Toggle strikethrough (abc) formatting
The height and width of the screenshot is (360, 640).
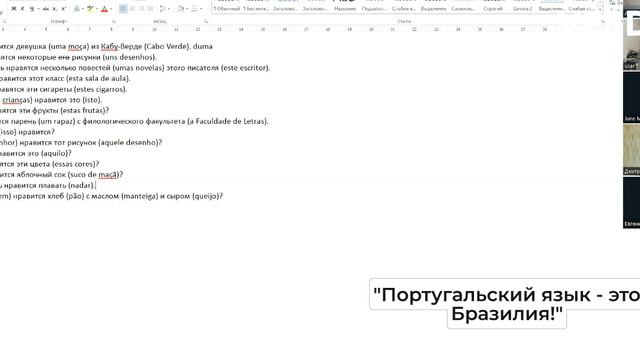[46, 9]
